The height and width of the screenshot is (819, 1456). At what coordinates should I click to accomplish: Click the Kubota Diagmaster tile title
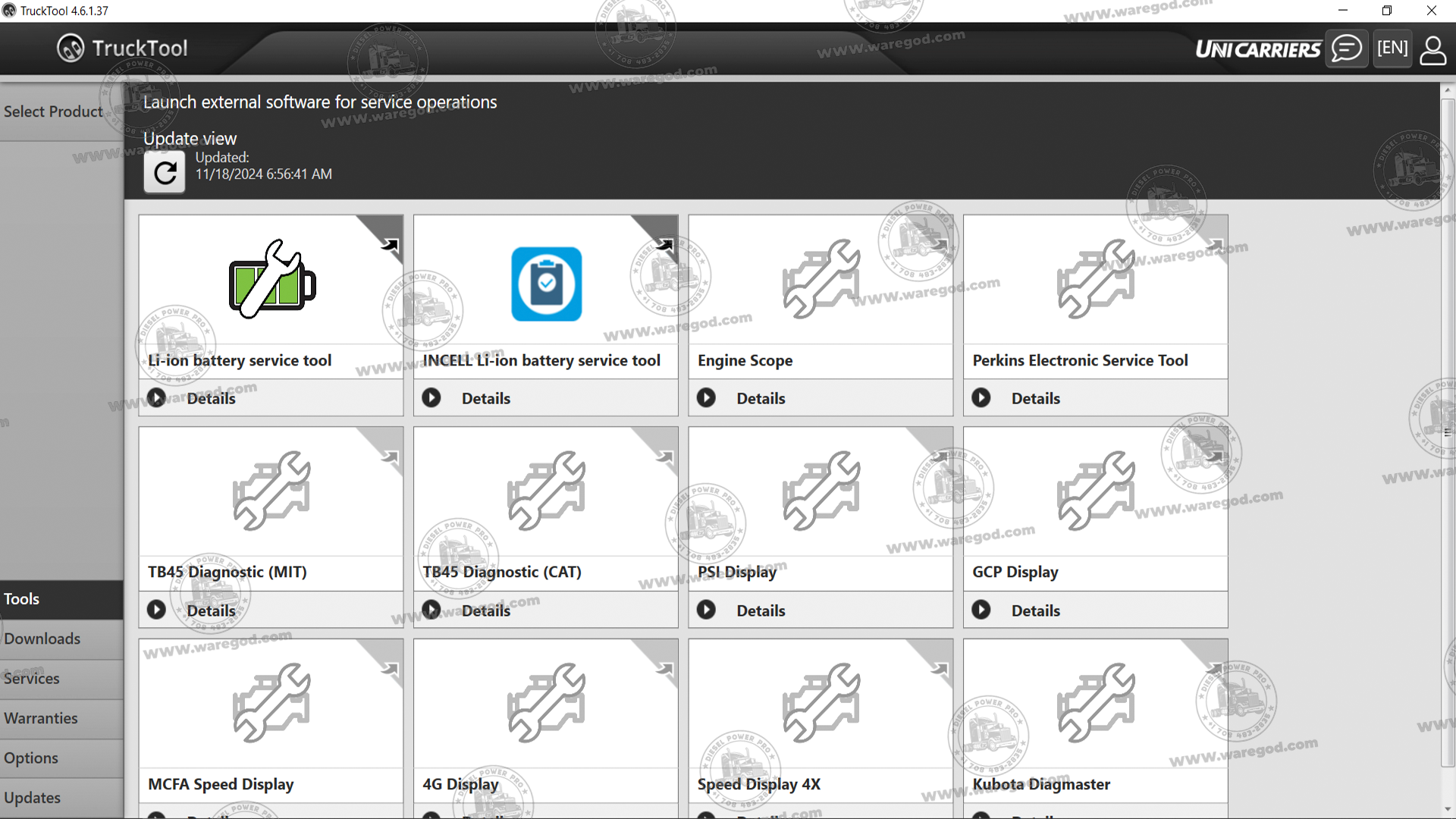coord(1041,784)
